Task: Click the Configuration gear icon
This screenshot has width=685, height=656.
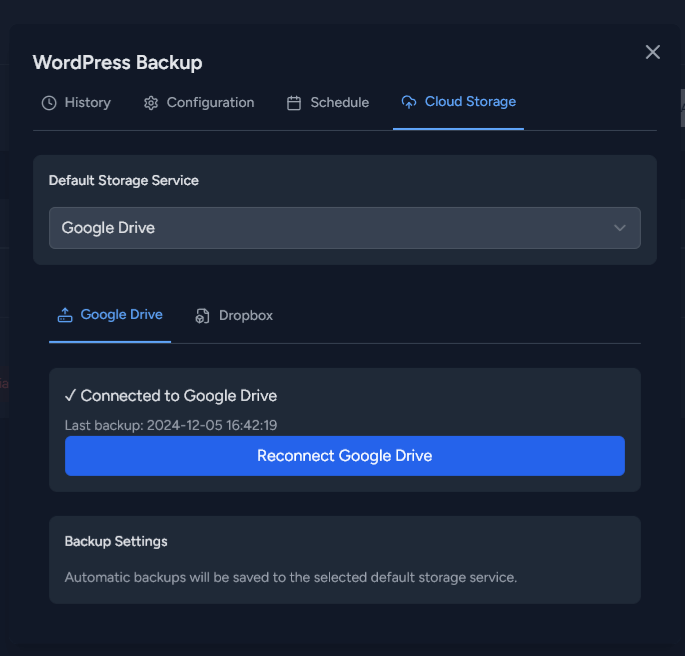Action: tap(151, 103)
